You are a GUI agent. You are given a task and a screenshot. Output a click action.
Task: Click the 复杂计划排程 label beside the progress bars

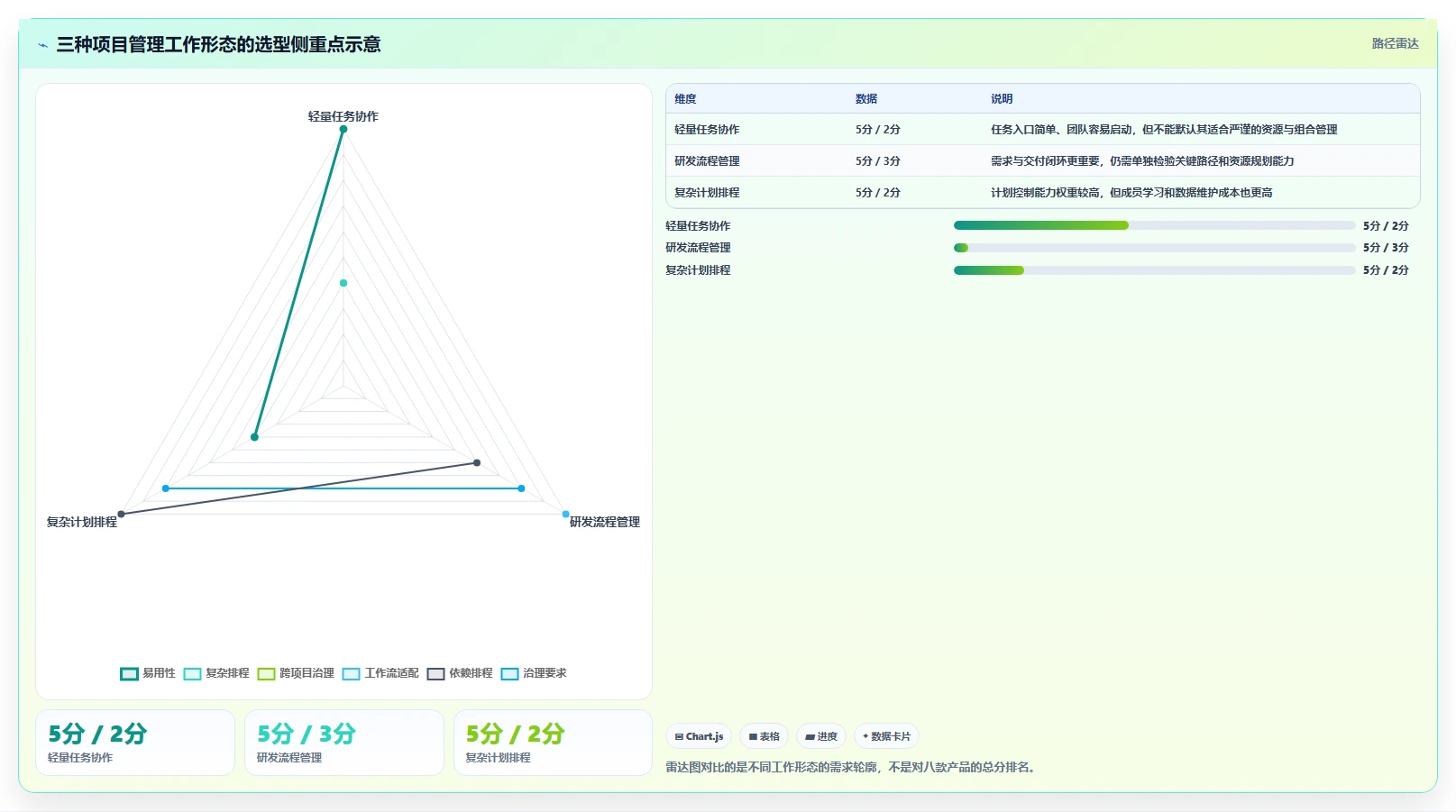pyautogui.click(x=698, y=270)
